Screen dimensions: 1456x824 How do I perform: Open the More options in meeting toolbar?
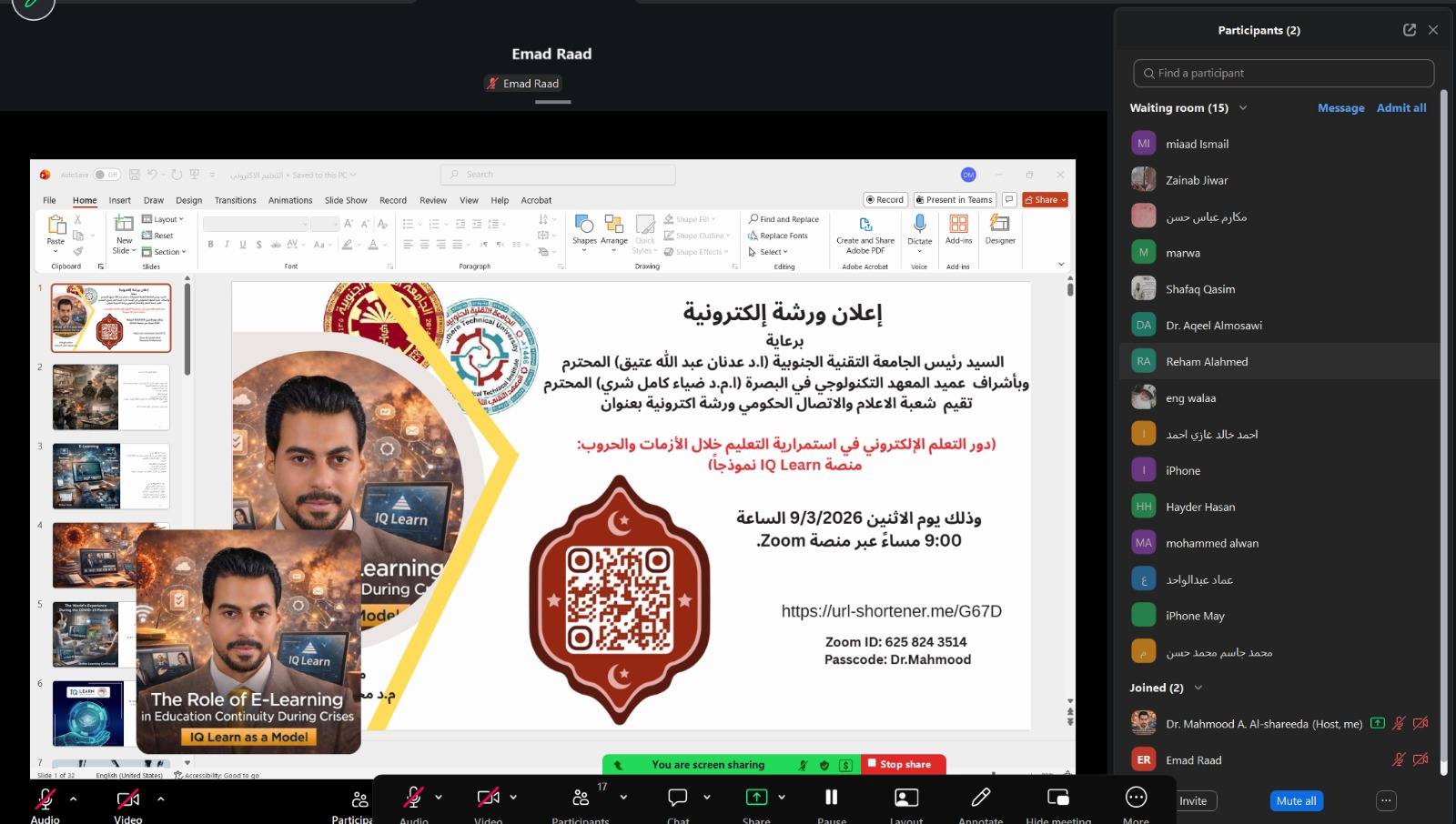(x=1136, y=798)
